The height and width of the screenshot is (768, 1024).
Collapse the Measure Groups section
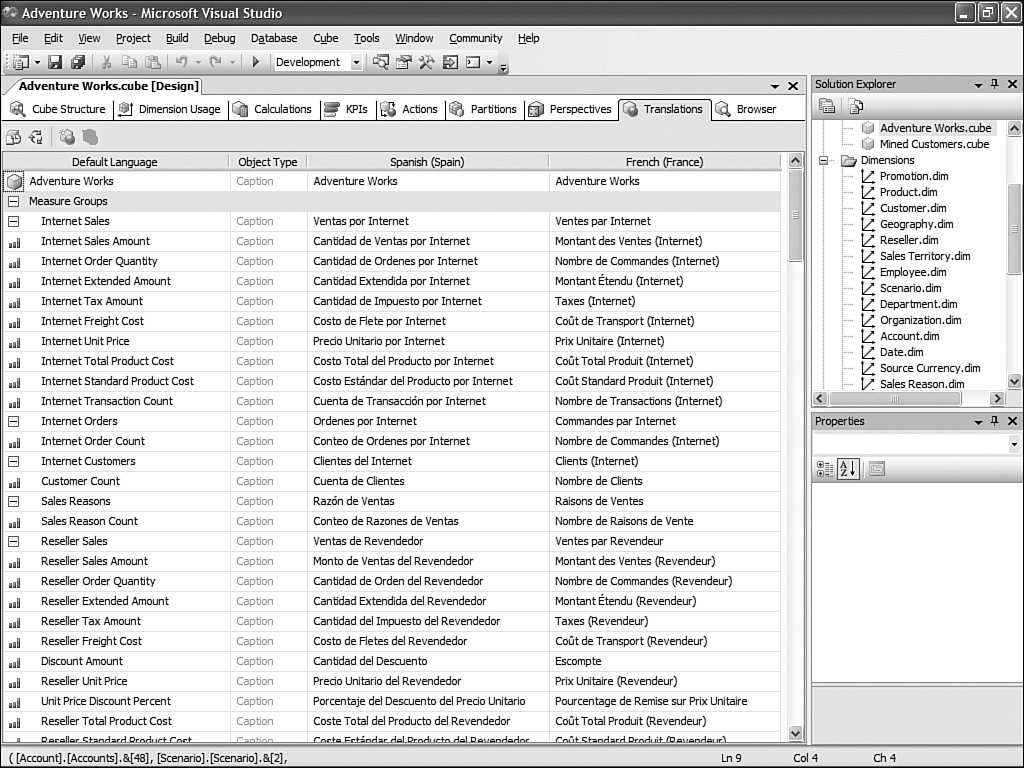tap(13, 201)
